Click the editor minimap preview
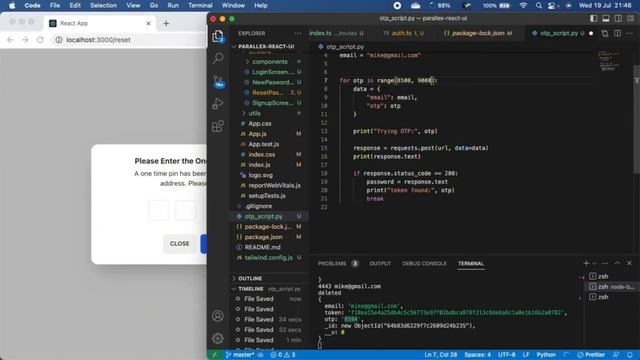This screenshot has height=360, width=640. click(610, 61)
